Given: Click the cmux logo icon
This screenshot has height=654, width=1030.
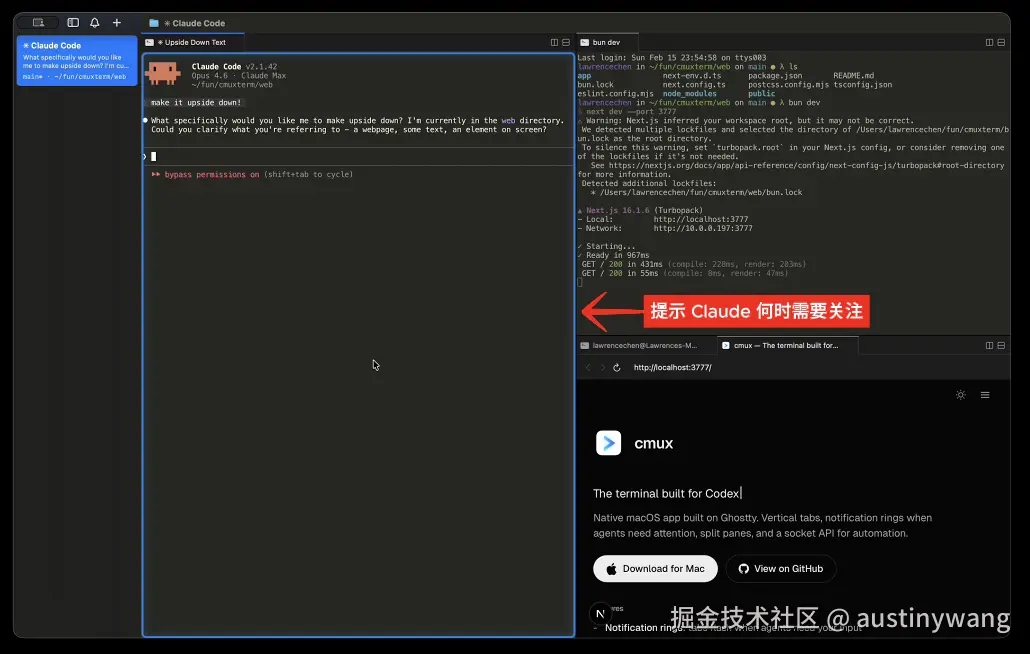Looking at the screenshot, I should (x=608, y=443).
